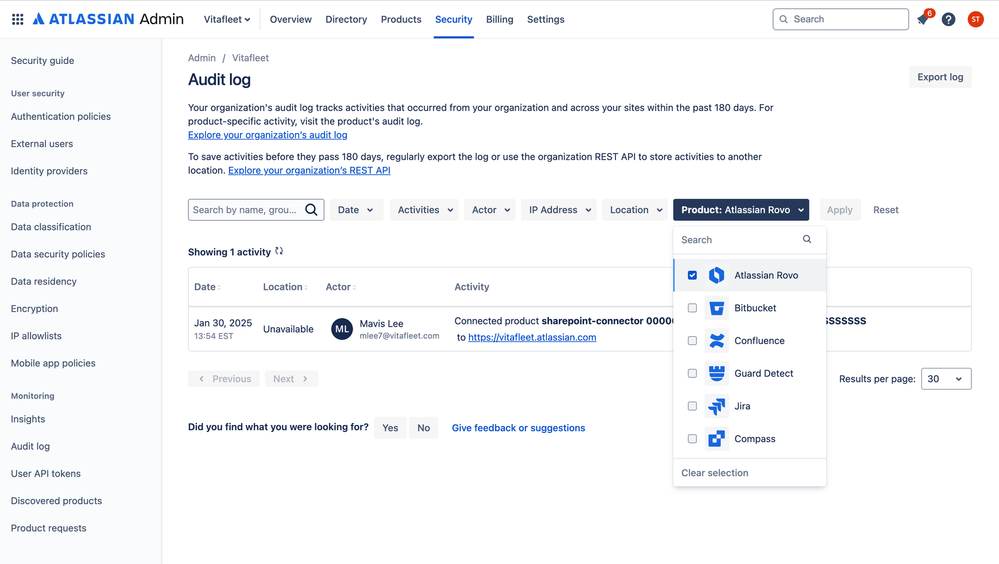
Task: Open the Location filter dropdown
Action: (x=636, y=210)
